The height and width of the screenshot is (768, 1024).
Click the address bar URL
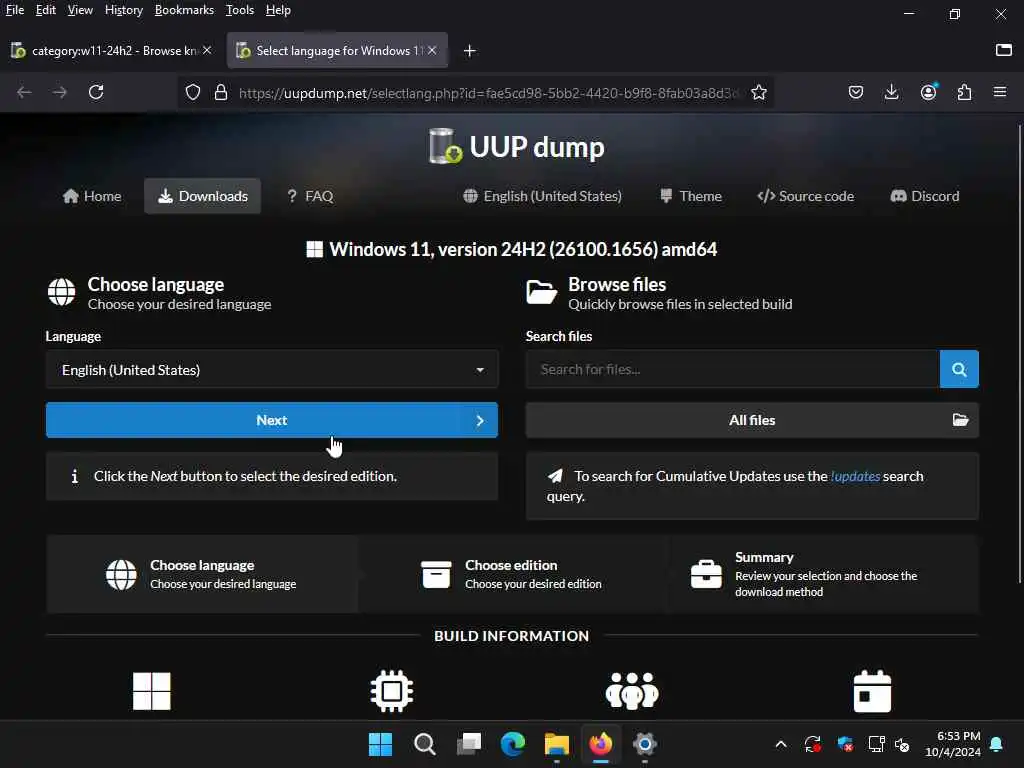488,93
